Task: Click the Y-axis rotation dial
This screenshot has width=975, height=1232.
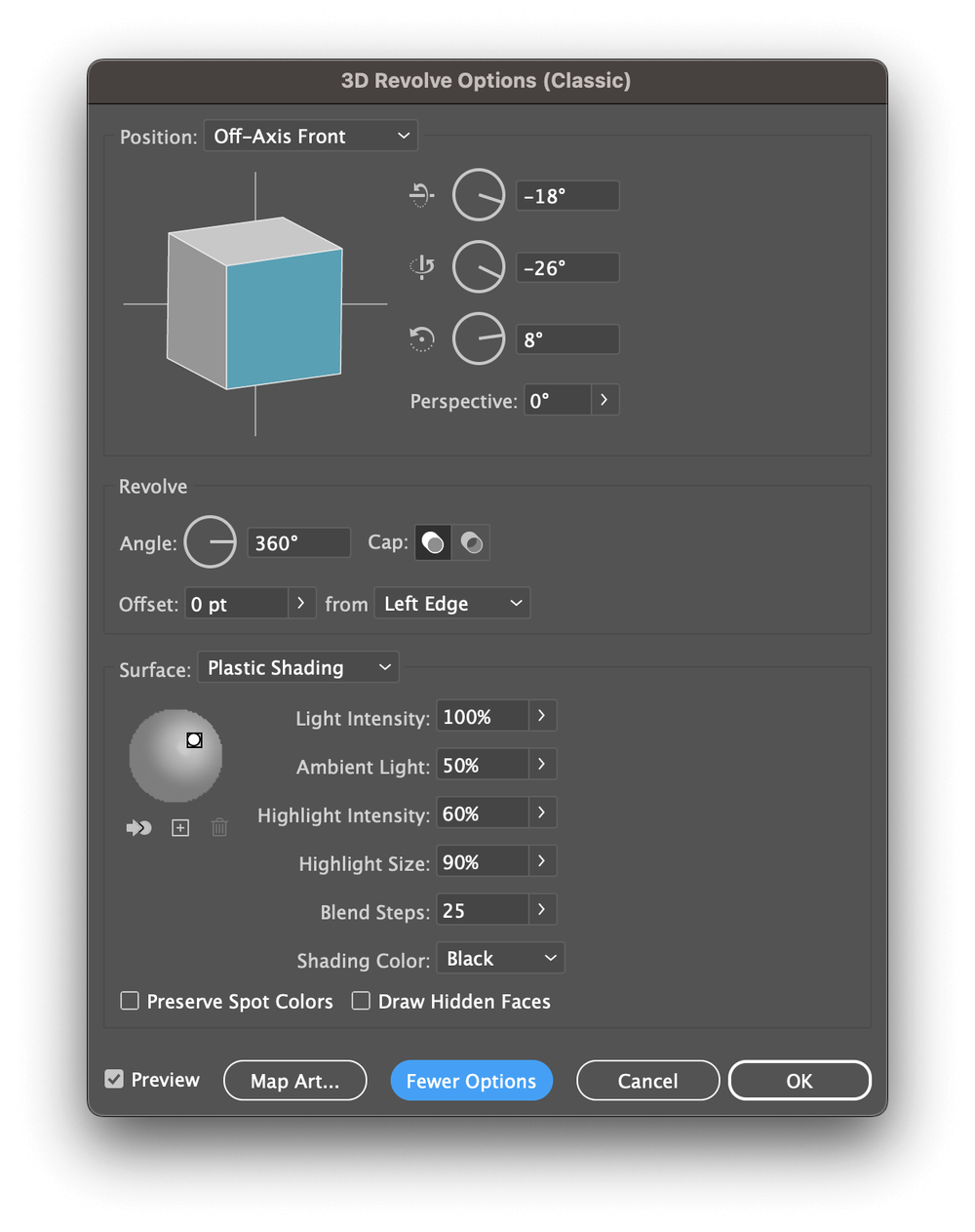Action: pos(479,266)
